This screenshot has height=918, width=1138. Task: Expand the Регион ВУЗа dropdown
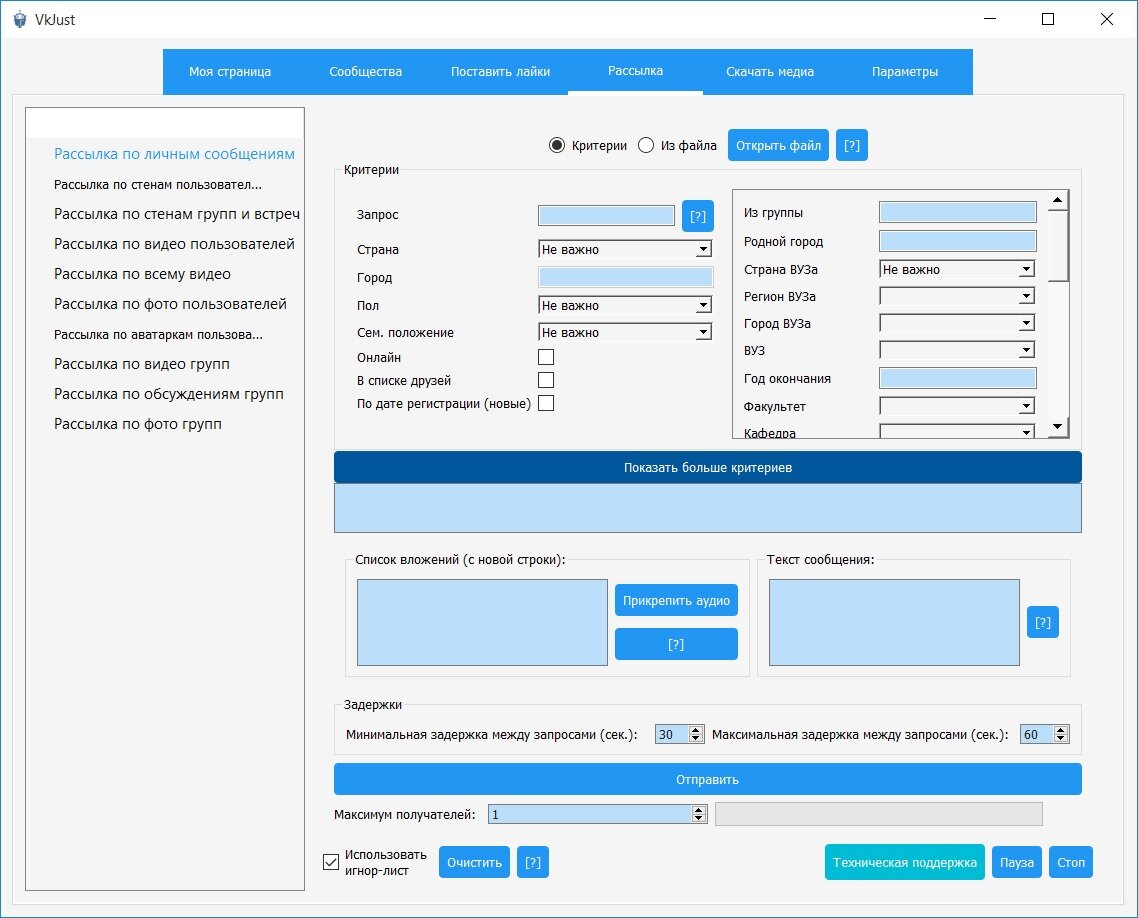click(x=957, y=296)
